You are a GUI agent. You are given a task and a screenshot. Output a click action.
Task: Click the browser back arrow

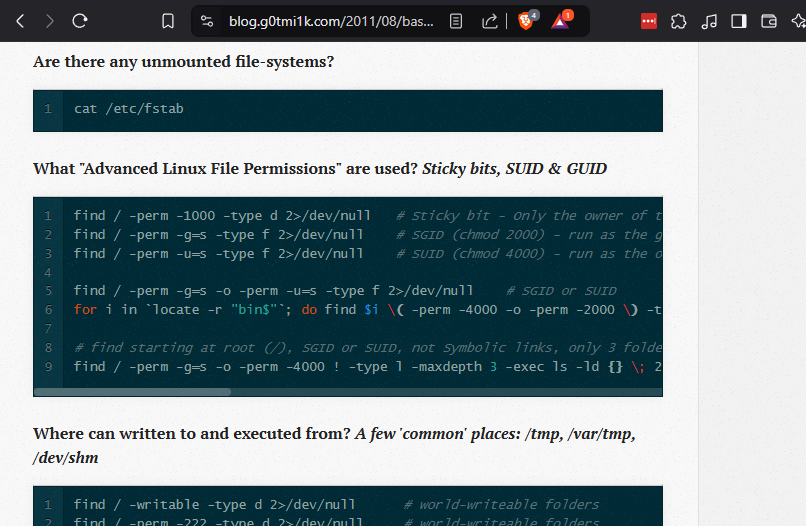(21, 21)
